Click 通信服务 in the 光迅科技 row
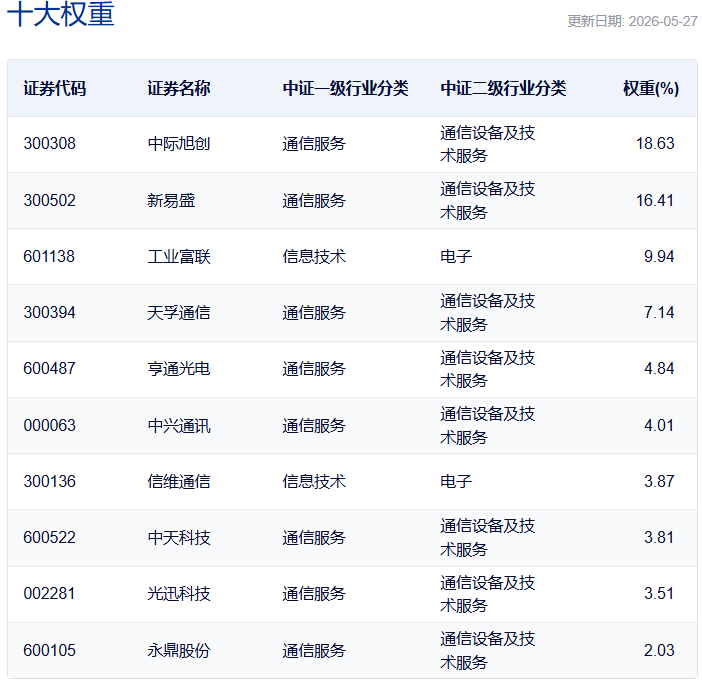 point(314,594)
